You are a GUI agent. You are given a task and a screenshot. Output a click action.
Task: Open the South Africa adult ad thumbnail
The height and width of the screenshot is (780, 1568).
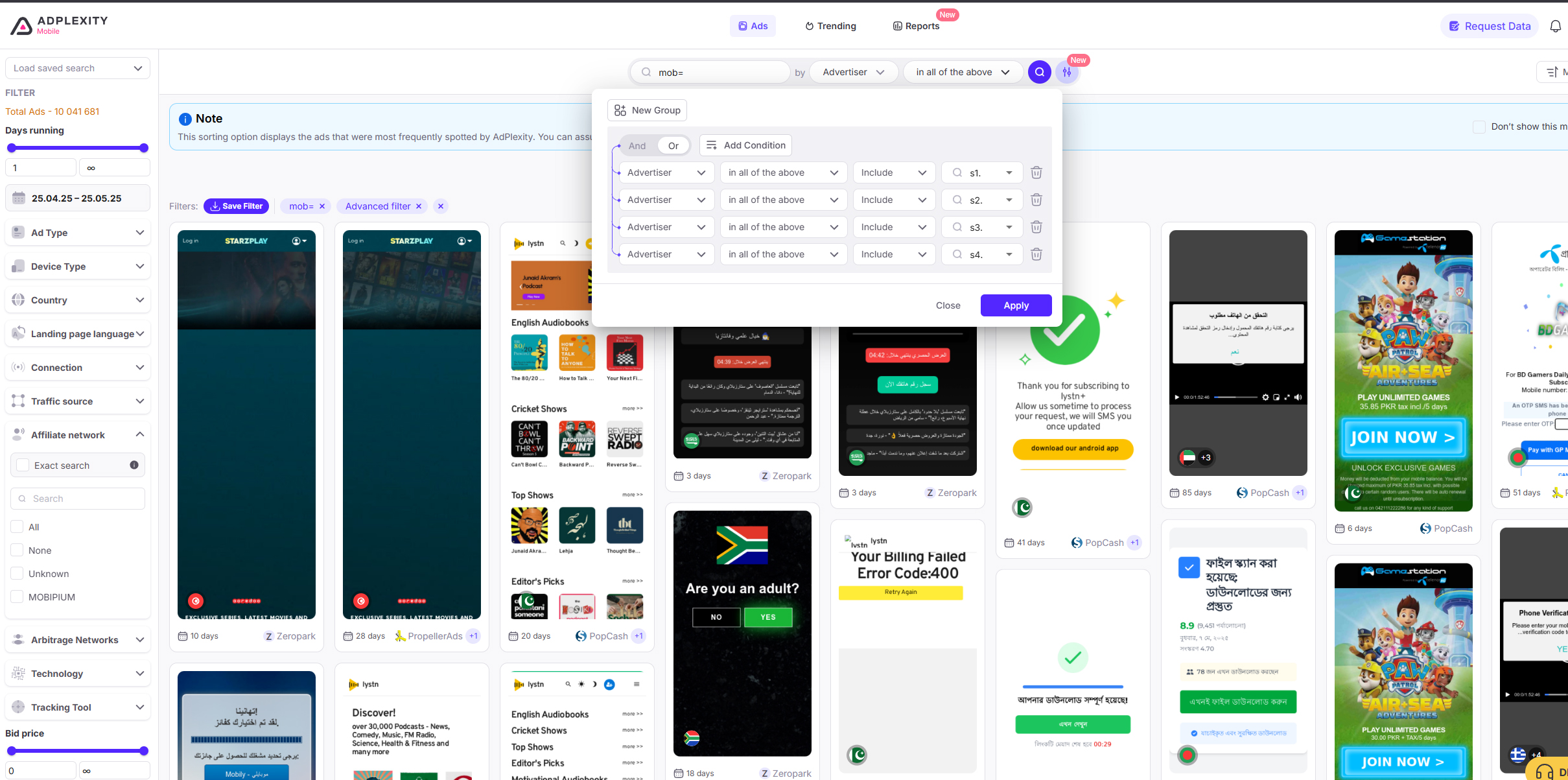(x=742, y=633)
